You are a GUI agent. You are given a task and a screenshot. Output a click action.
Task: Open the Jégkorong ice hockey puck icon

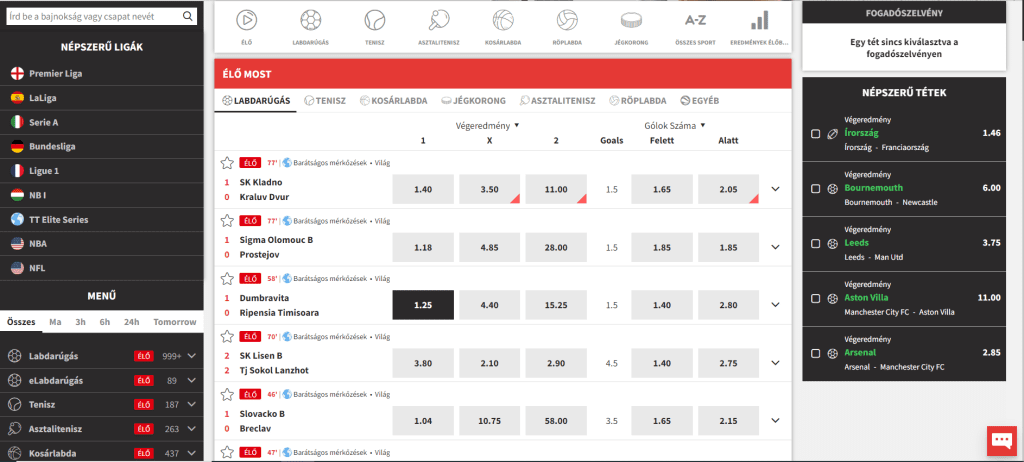click(x=631, y=21)
